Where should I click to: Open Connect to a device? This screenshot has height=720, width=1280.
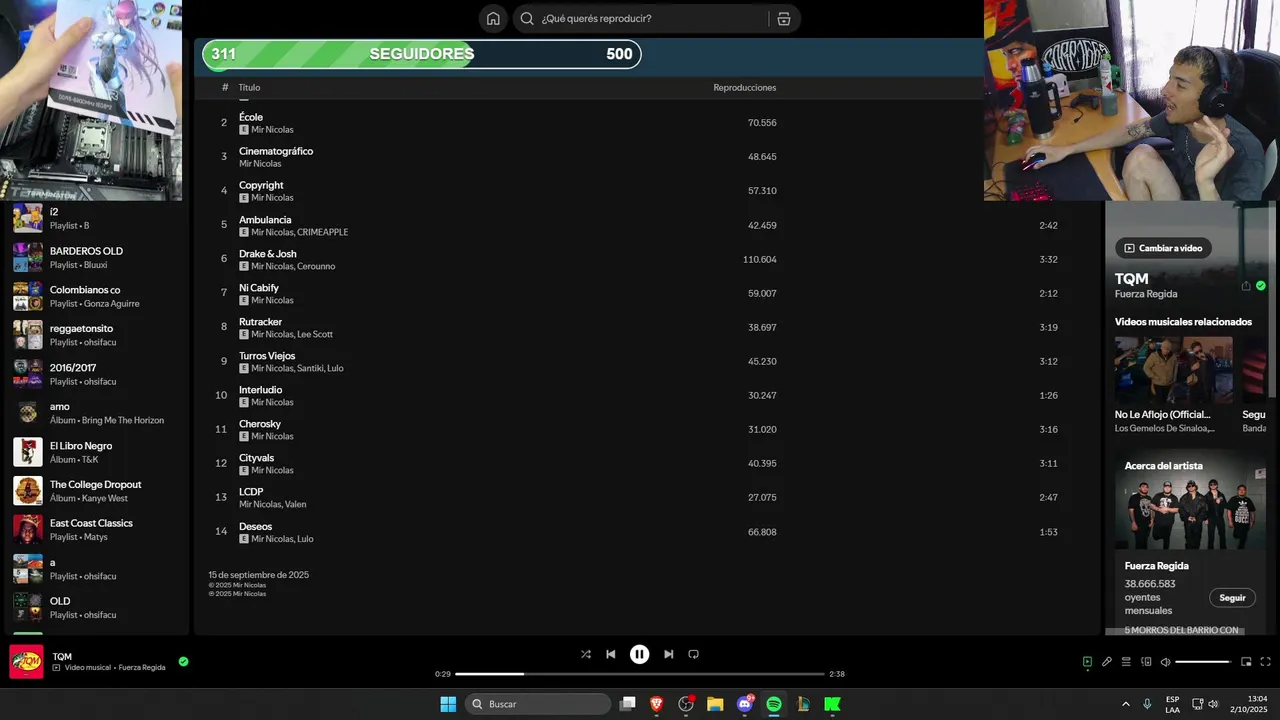(x=1146, y=661)
